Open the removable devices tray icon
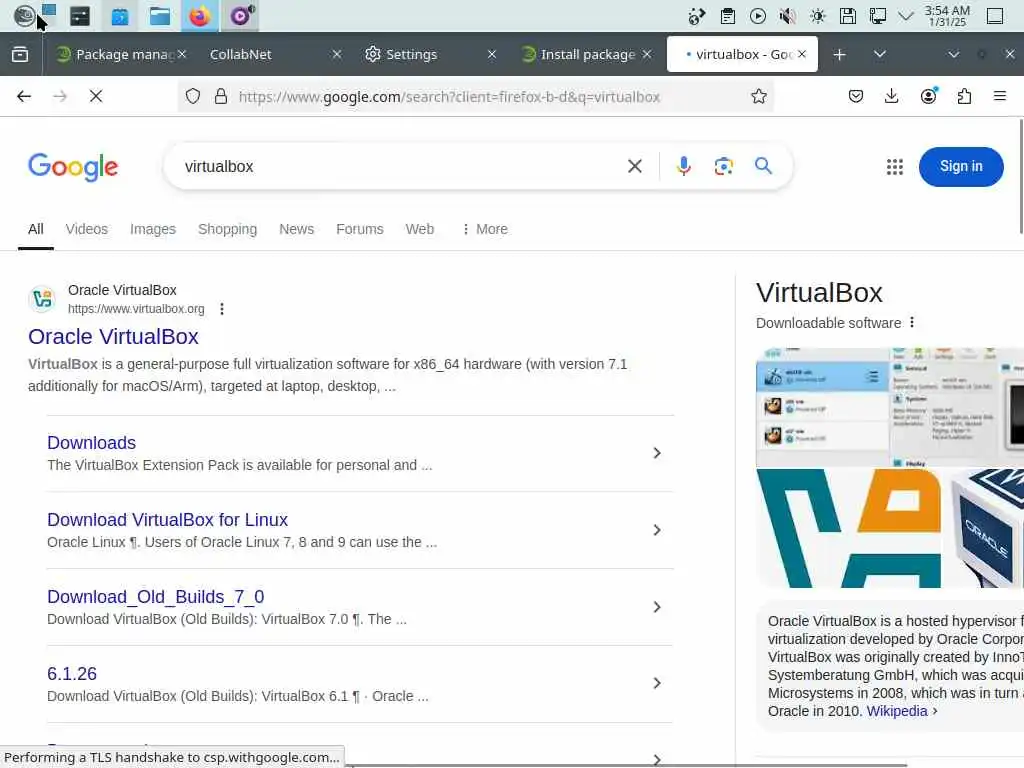 [848, 16]
